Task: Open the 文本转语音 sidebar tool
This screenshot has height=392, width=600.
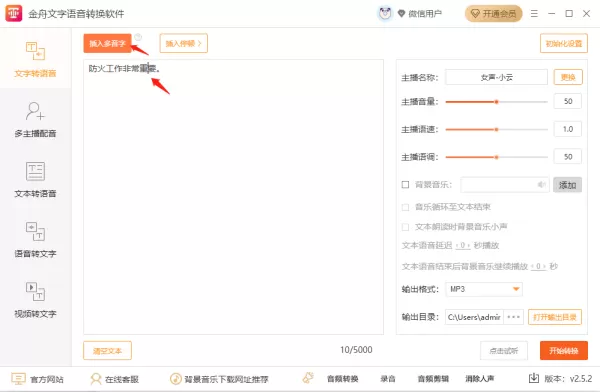Action: (x=35, y=179)
